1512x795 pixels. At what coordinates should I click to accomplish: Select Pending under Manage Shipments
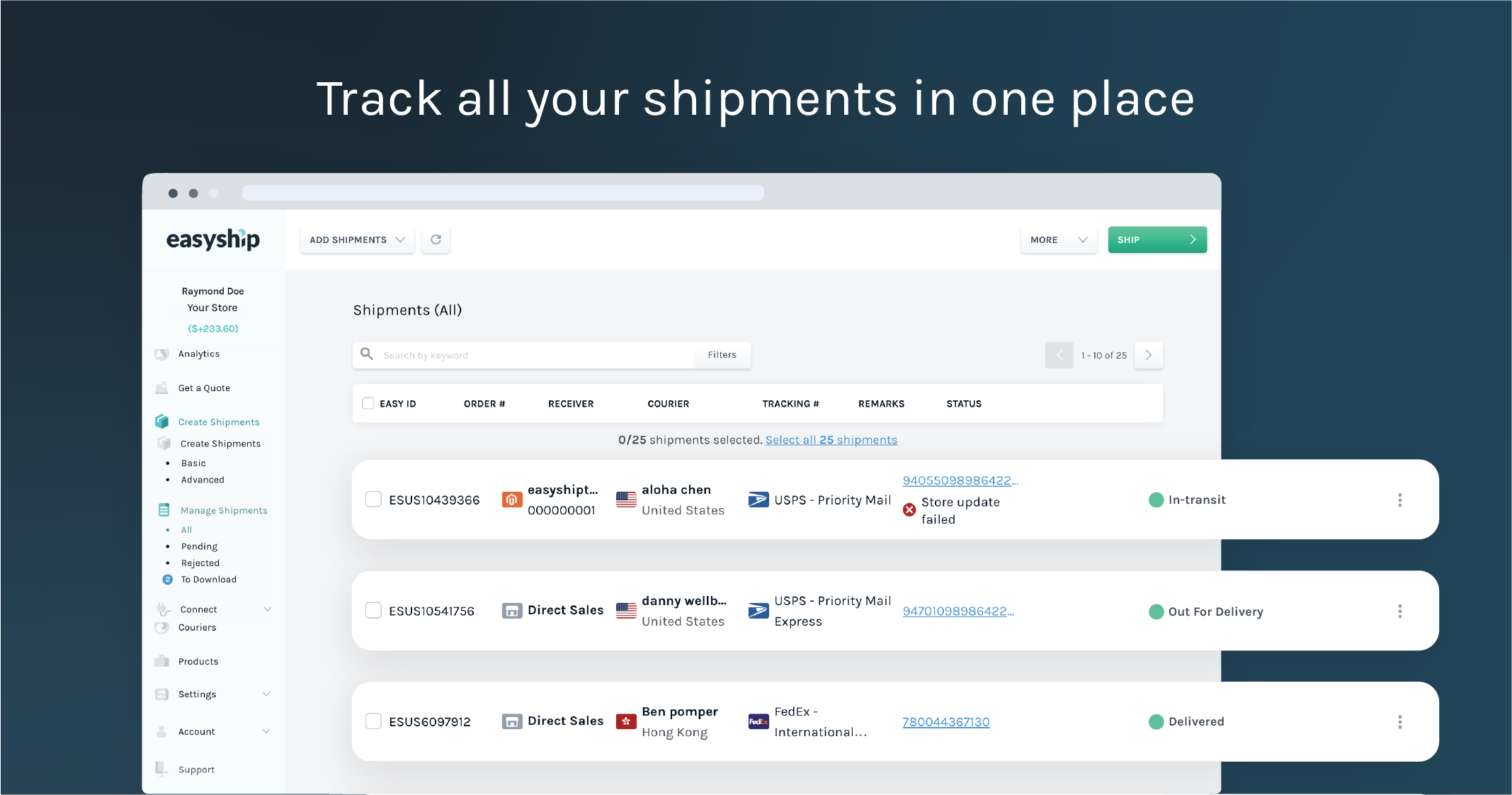(199, 546)
